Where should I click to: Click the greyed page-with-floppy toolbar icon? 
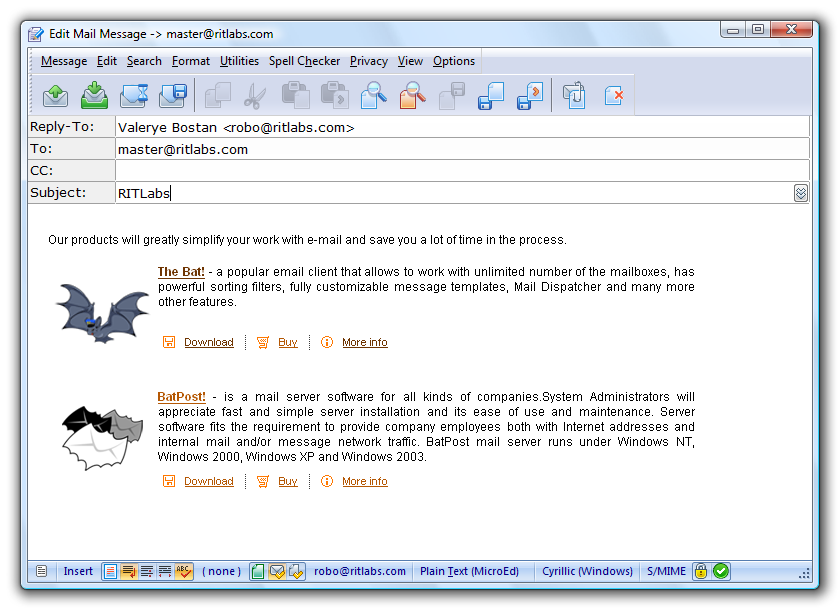(x=452, y=96)
